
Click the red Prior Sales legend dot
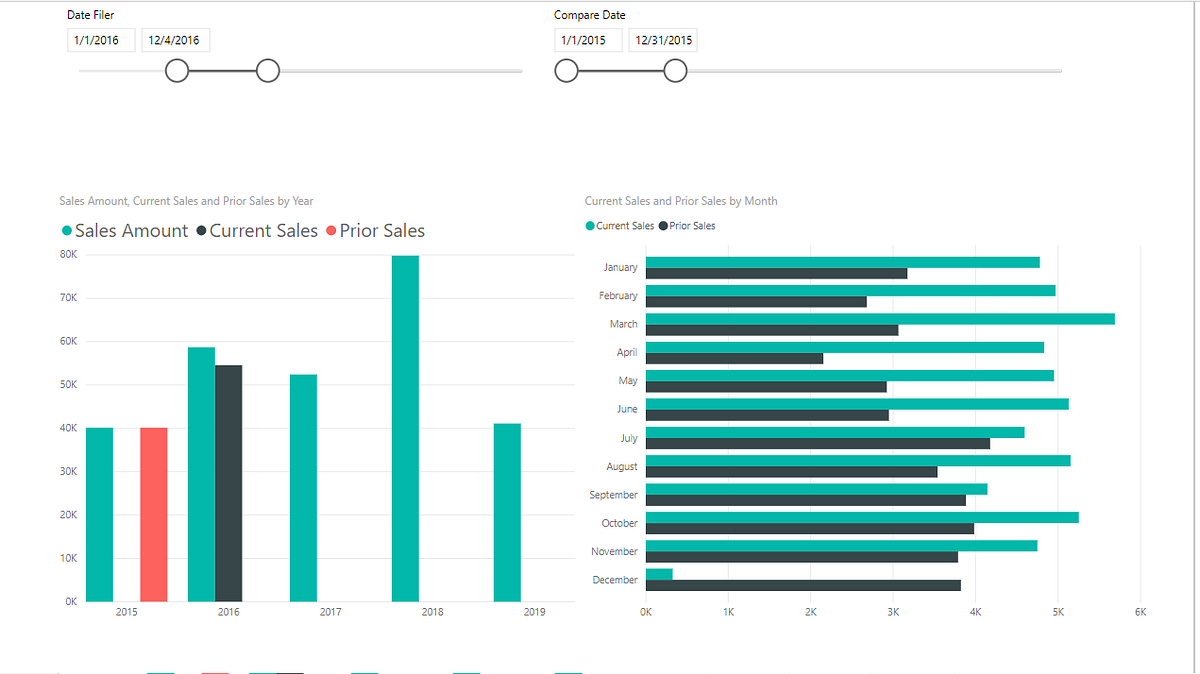click(331, 230)
